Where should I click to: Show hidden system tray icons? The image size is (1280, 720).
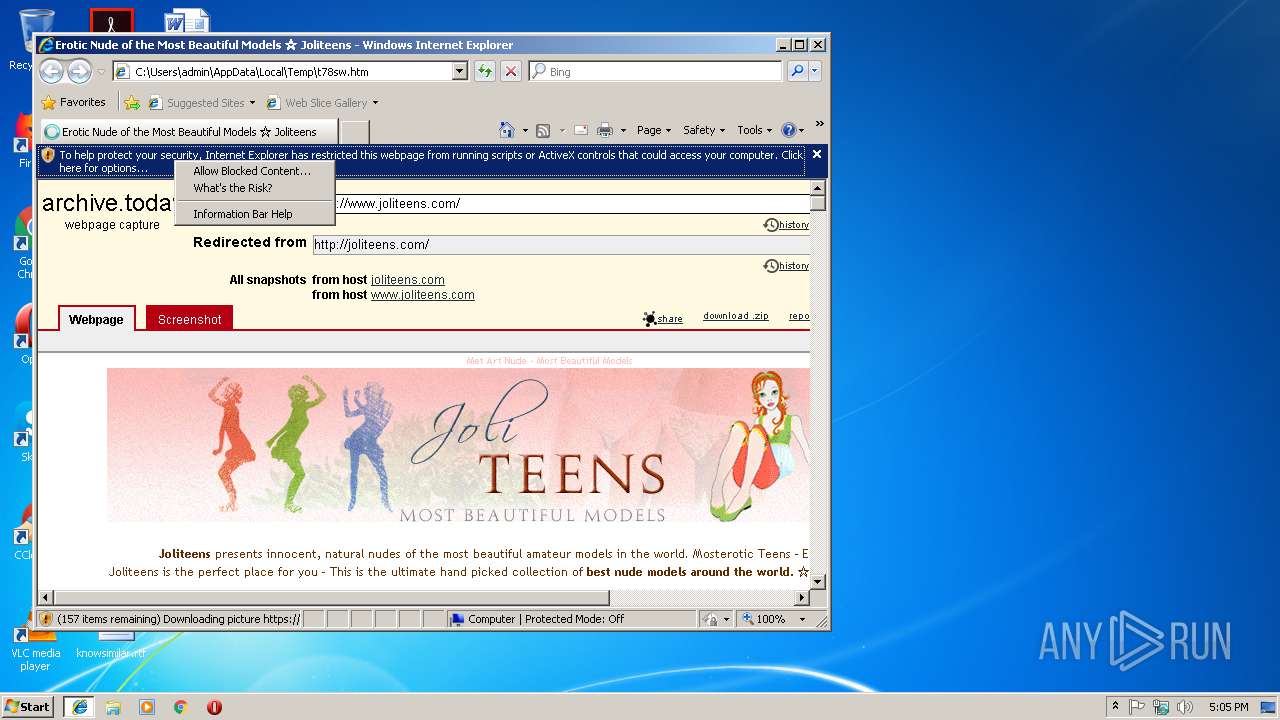tap(1115, 706)
